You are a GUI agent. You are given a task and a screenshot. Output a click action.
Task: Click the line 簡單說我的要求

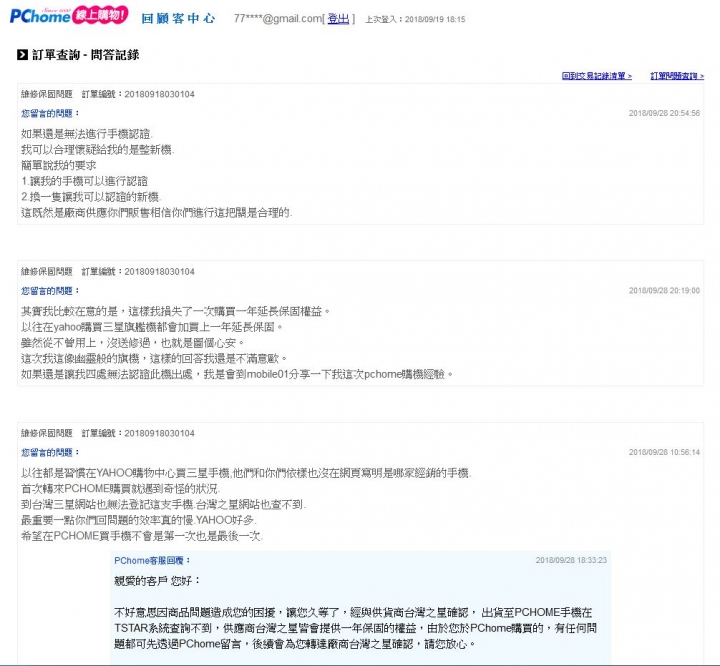point(59,165)
